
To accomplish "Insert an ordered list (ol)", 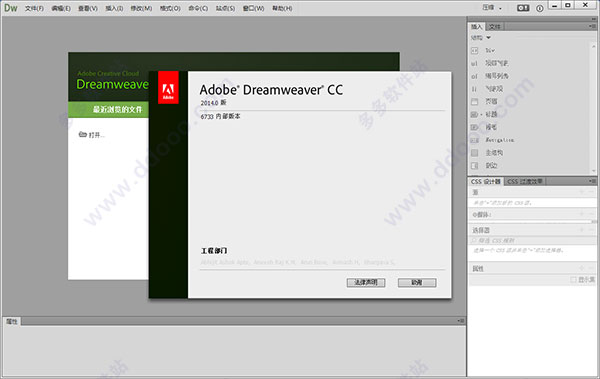I will [490, 76].
